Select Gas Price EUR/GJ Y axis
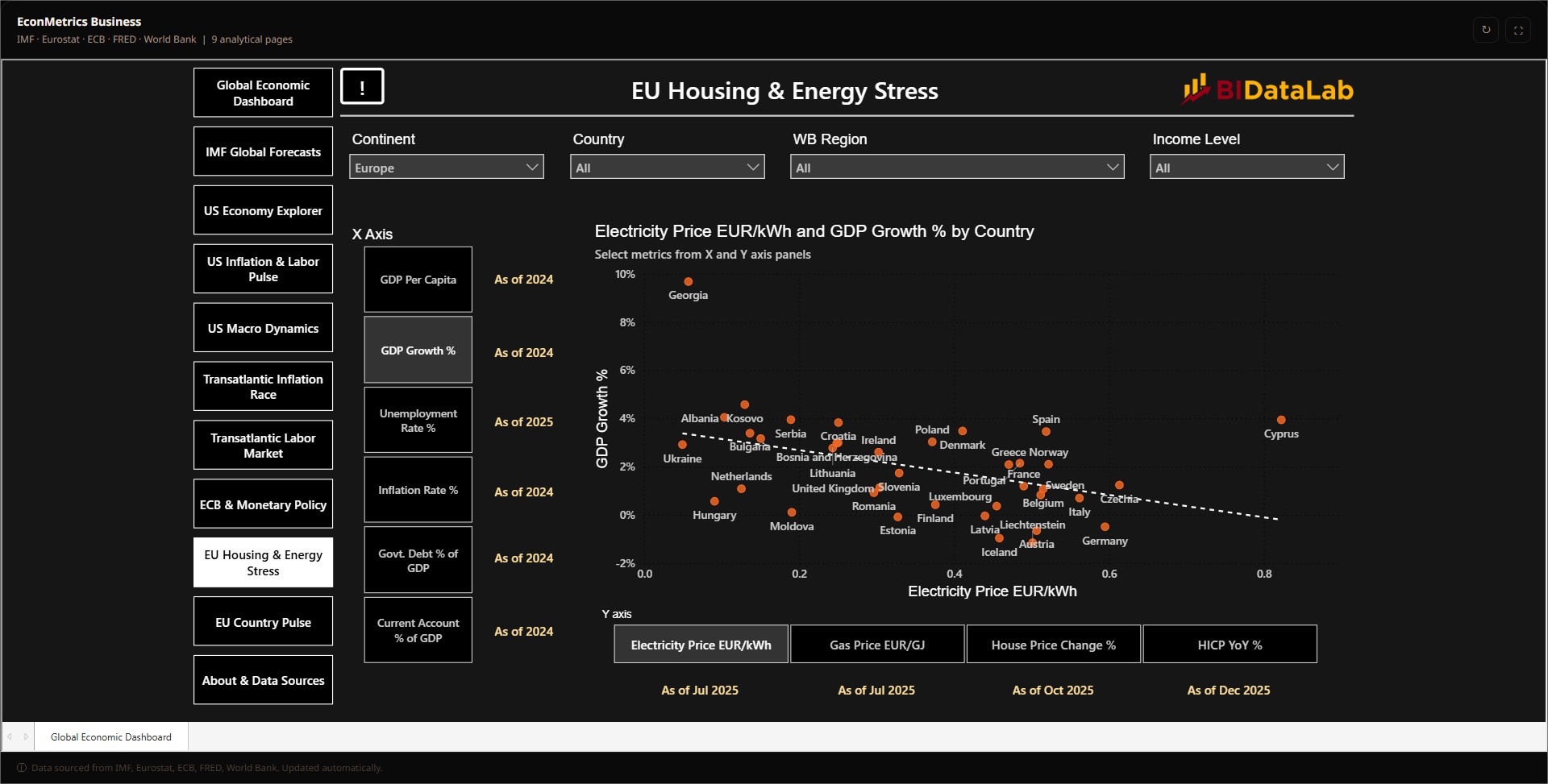Screen dimensions: 1548x784 point(877,645)
